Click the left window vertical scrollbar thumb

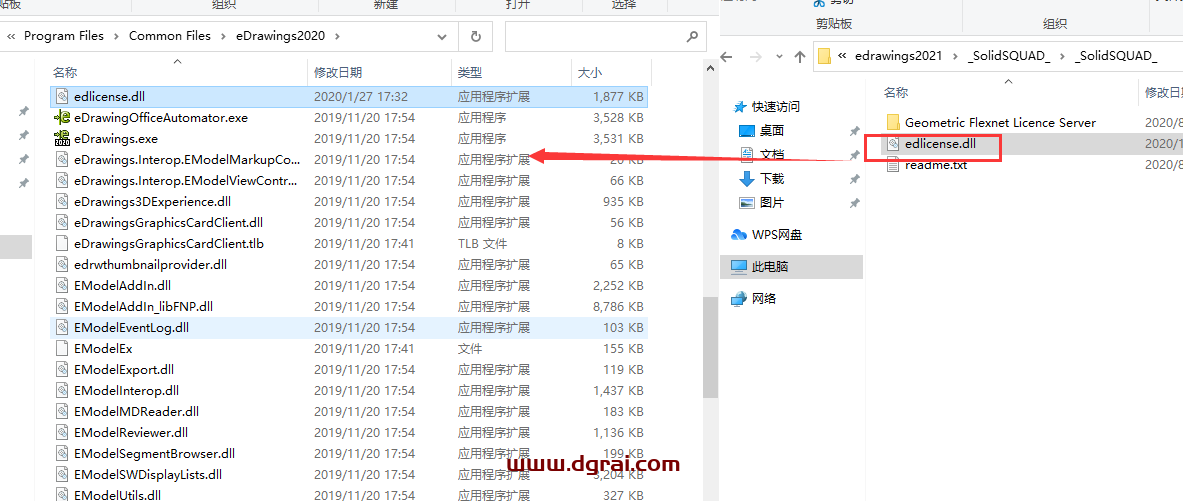[x=709, y=347]
